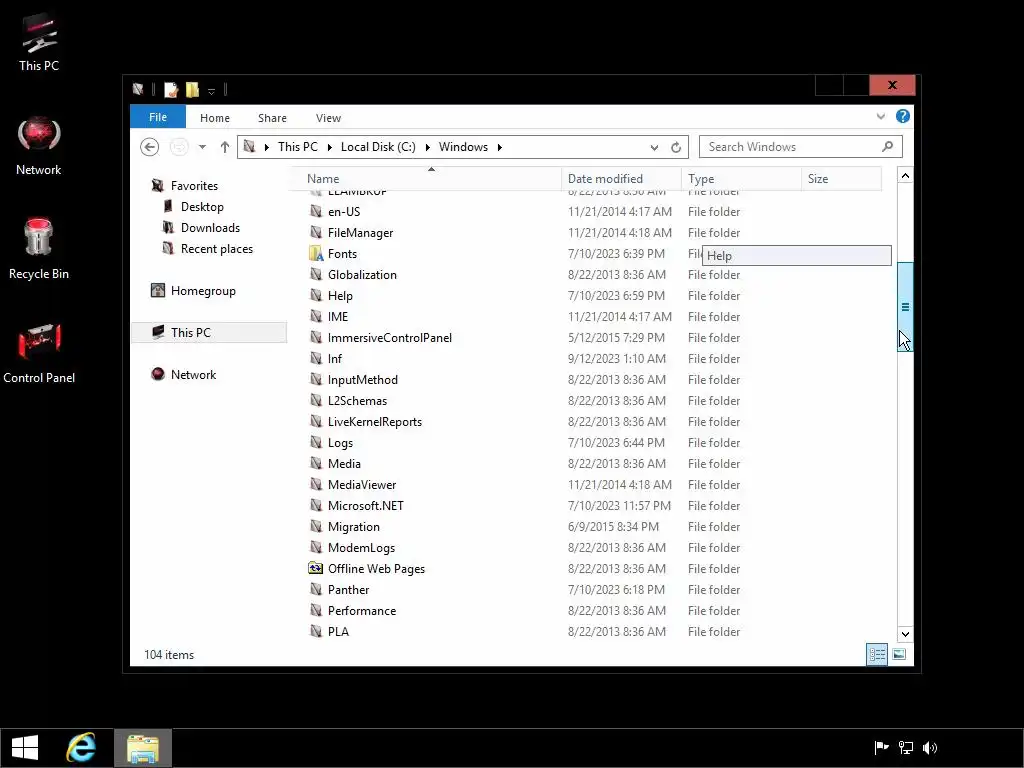Viewport: 1024px width, 768px height.
Task: Select Network in the navigation pane
Action: point(193,375)
